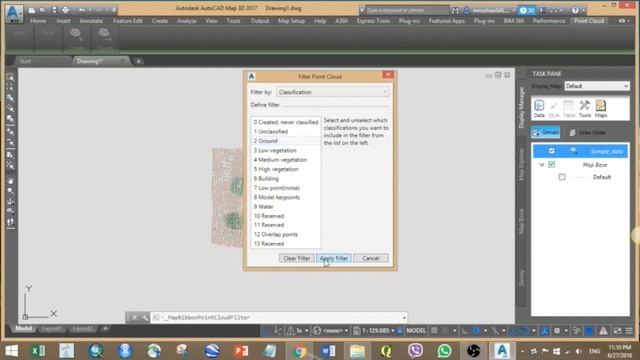Check the Default layer checkbox
640x360 pixels.
(x=562, y=177)
